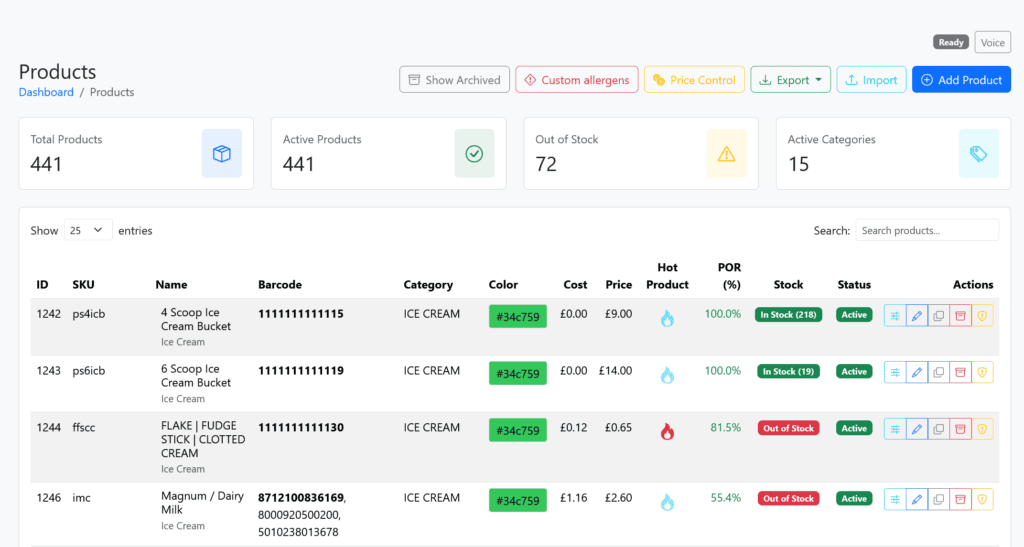
Task: Click the £14.00 price cell
Action: [615, 371]
